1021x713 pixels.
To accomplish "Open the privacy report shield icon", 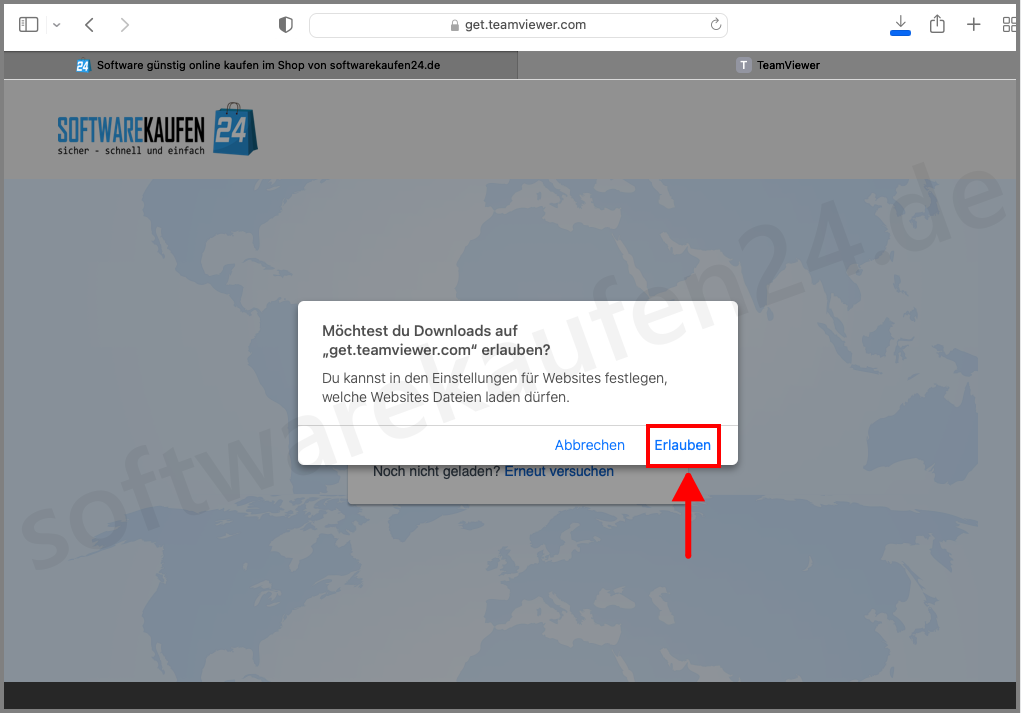I will (286, 25).
